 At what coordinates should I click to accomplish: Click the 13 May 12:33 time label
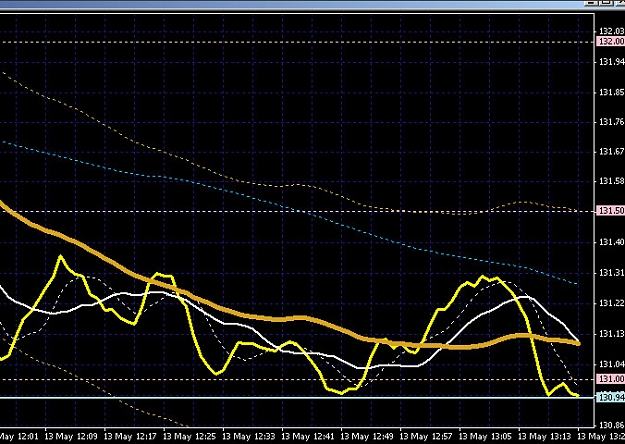click(x=249, y=436)
